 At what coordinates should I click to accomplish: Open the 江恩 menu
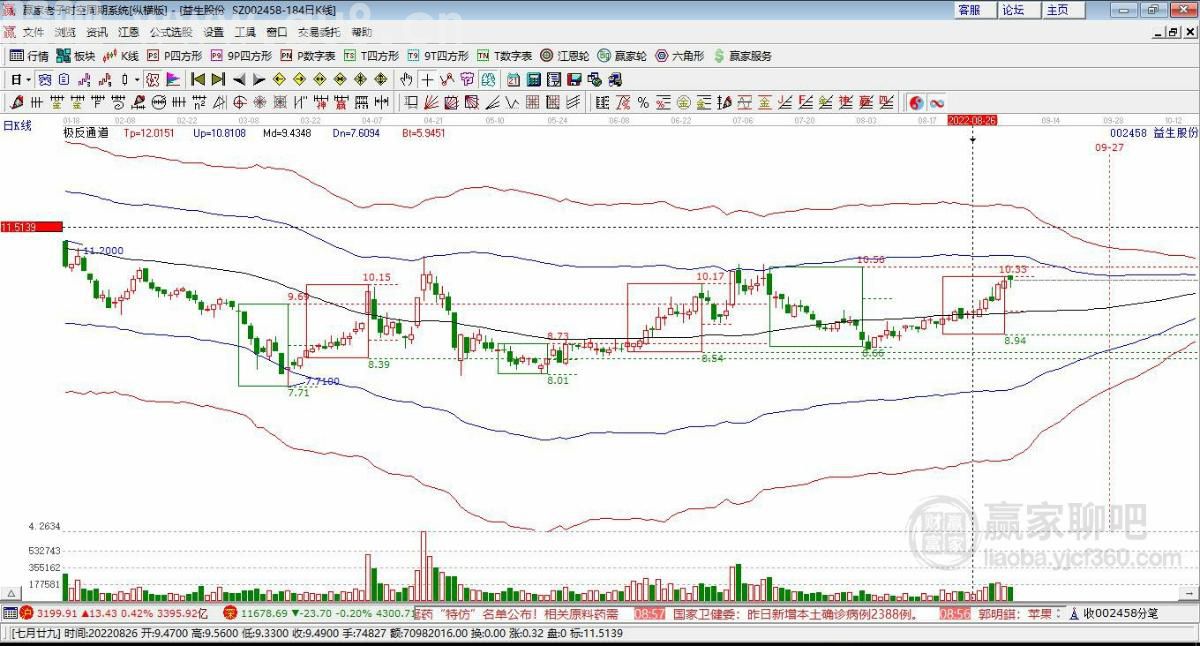[129, 33]
